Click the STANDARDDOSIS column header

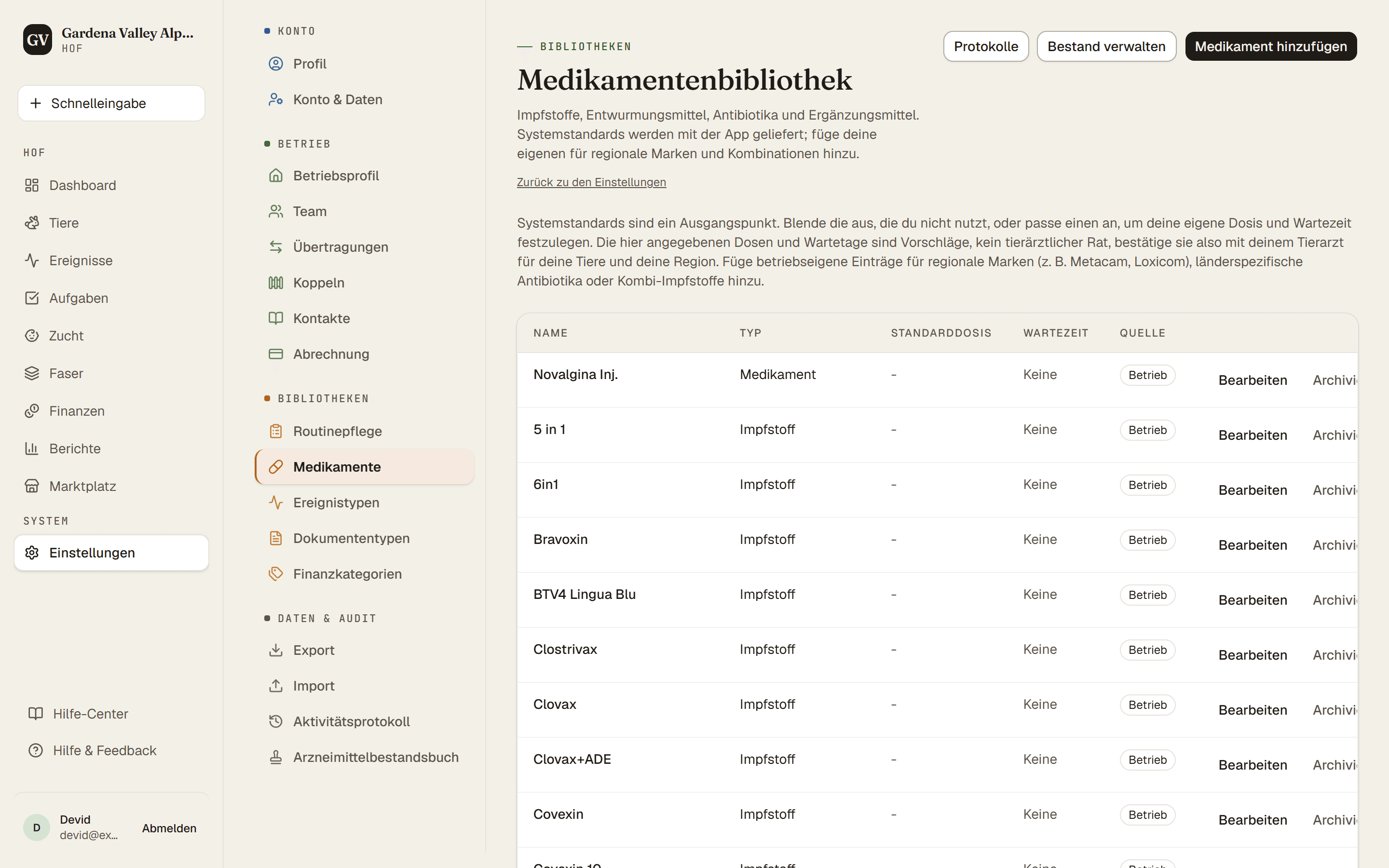point(941,333)
